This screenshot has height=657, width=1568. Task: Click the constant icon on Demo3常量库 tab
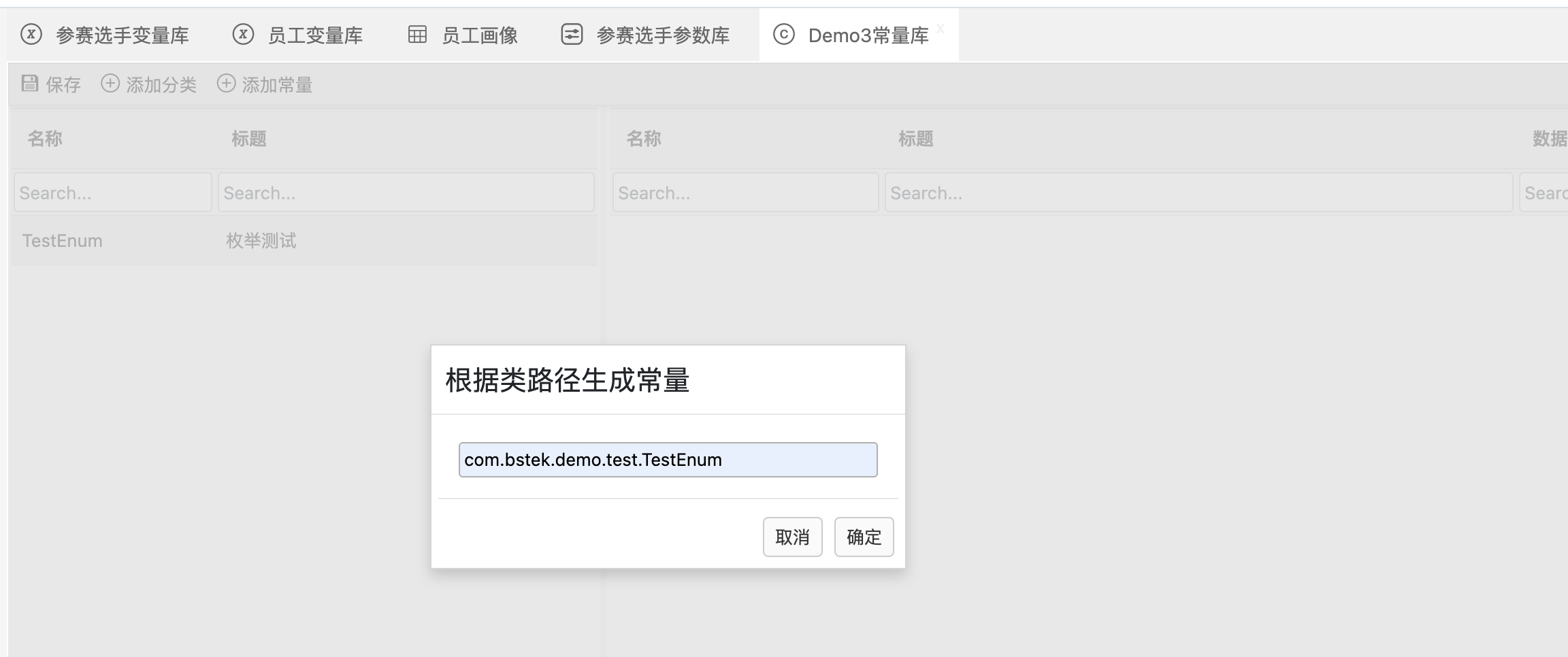click(x=784, y=34)
